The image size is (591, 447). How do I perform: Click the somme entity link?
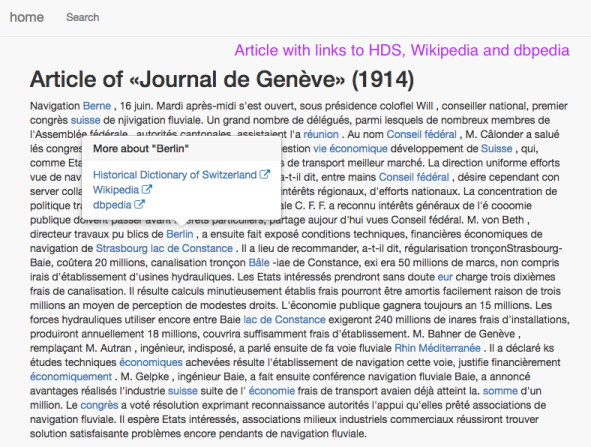click(x=500, y=391)
